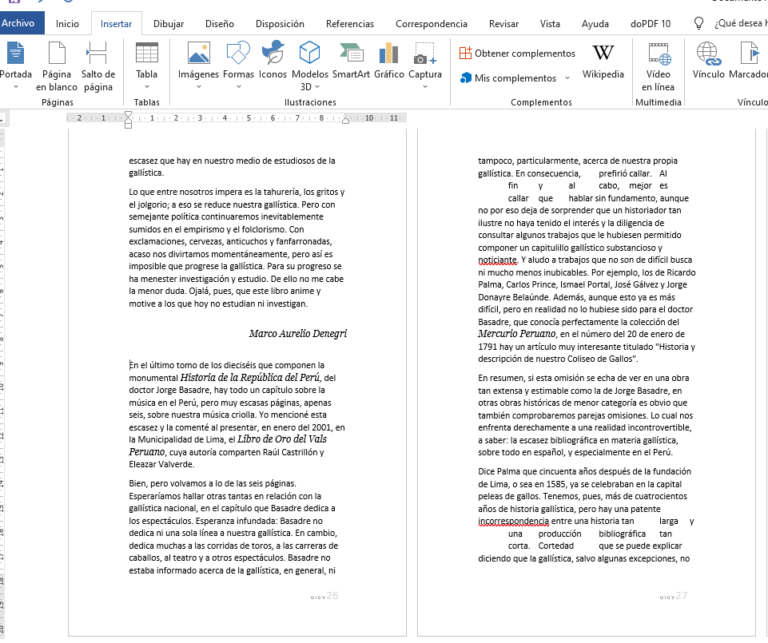The image size is (768, 643).
Task: Switch to the Referencias tab
Action: point(350,24)
